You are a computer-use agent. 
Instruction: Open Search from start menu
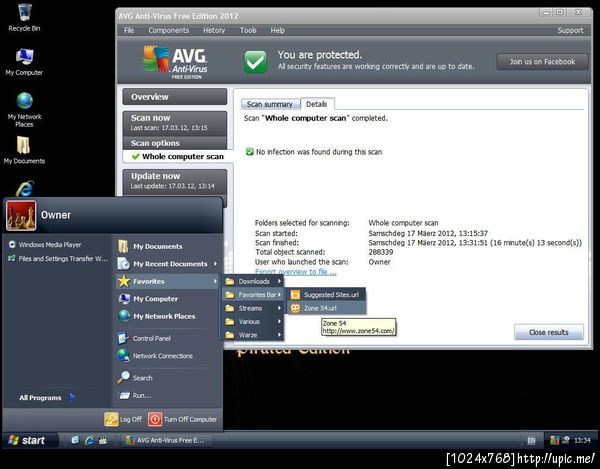pyautogui.click(x=135, y=378)
